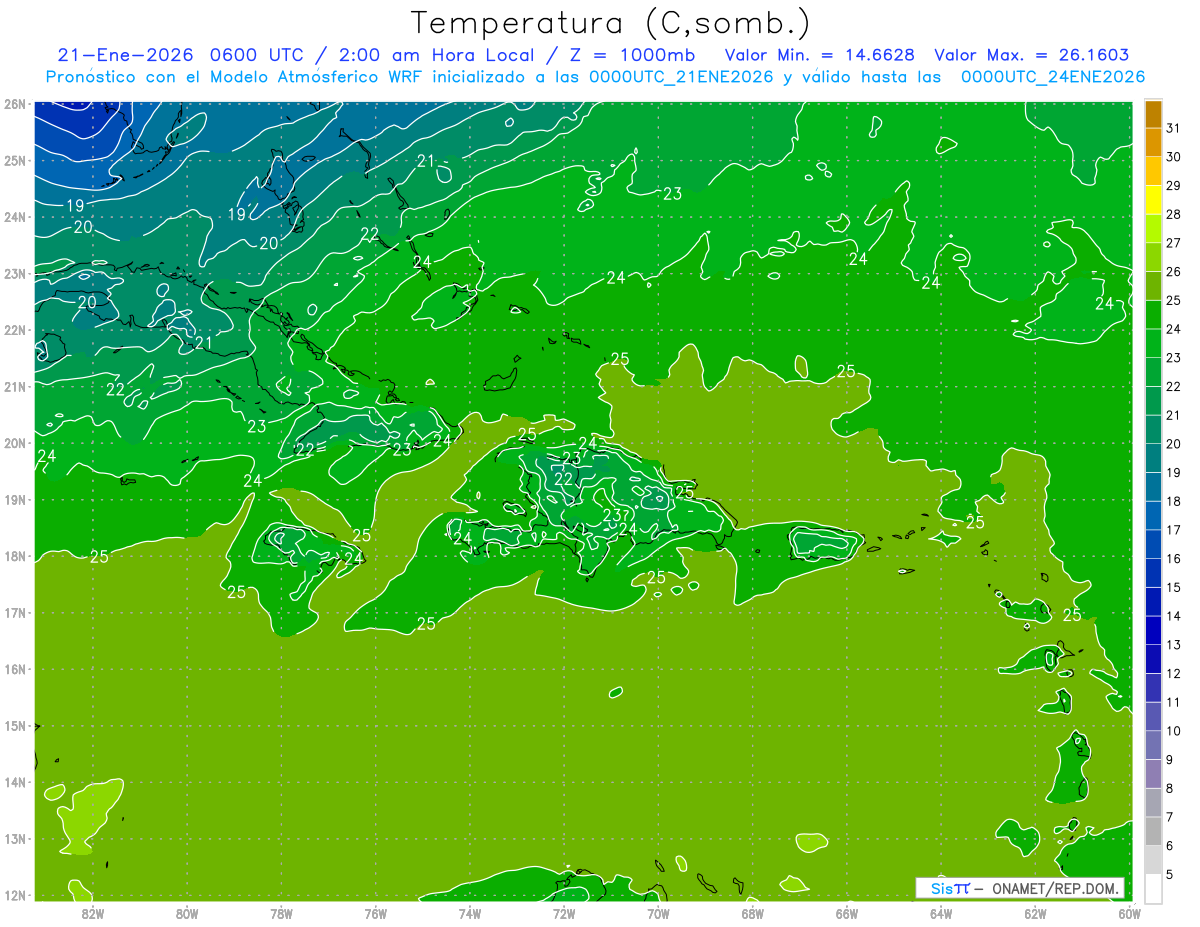Click legend scale label "13"

click(1173, 645)
